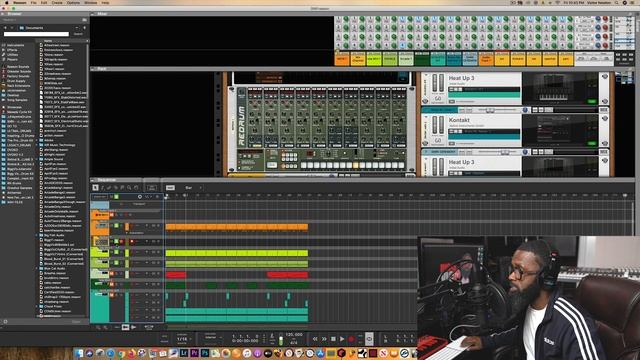Viewport: 640px width, 360px height.
Task: Open the Apple menu
Action: pyautogui.click(x=7, y=2)
